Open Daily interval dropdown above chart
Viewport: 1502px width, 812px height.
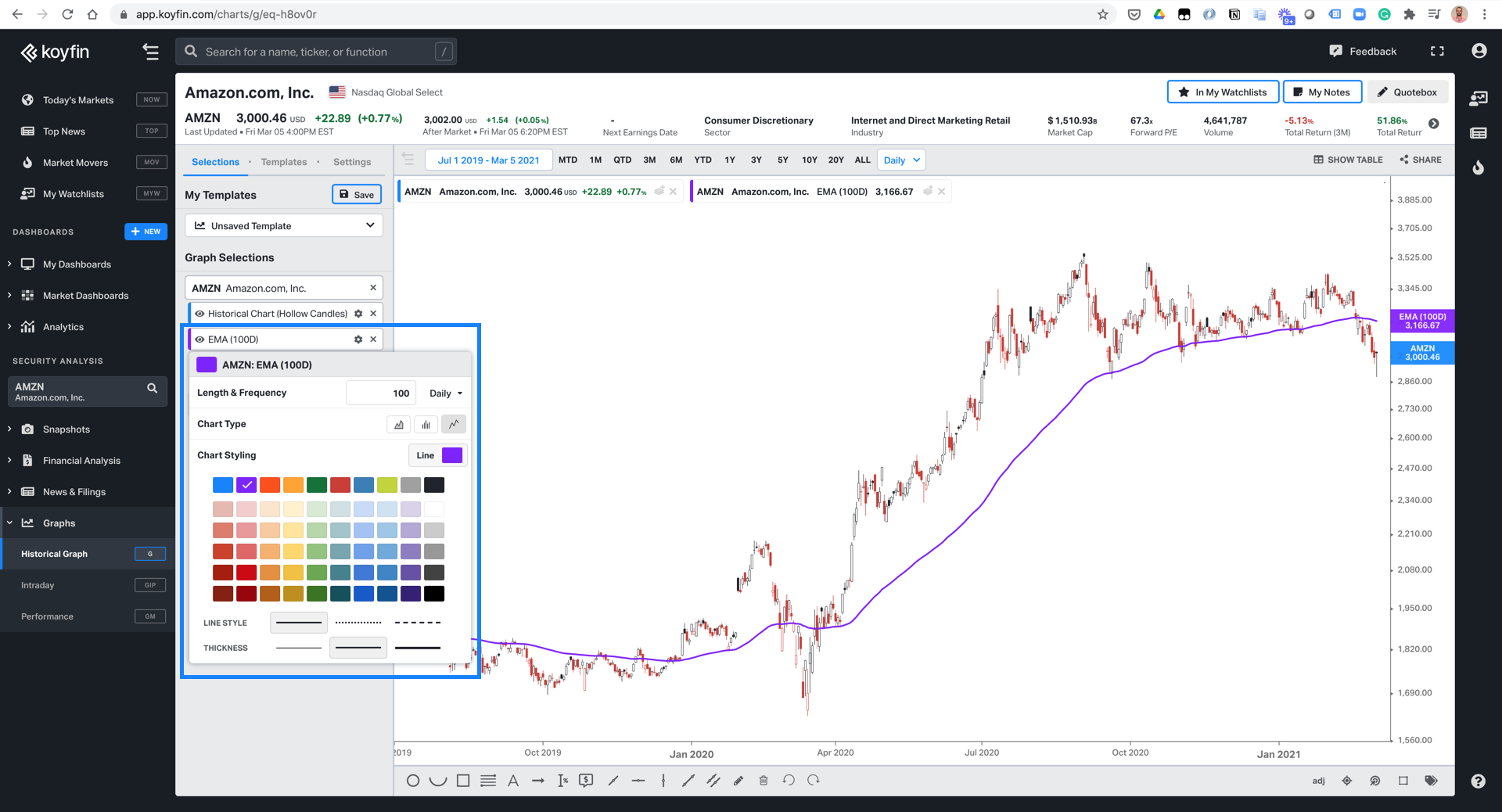pyautogui.click(x=901, y=160)
